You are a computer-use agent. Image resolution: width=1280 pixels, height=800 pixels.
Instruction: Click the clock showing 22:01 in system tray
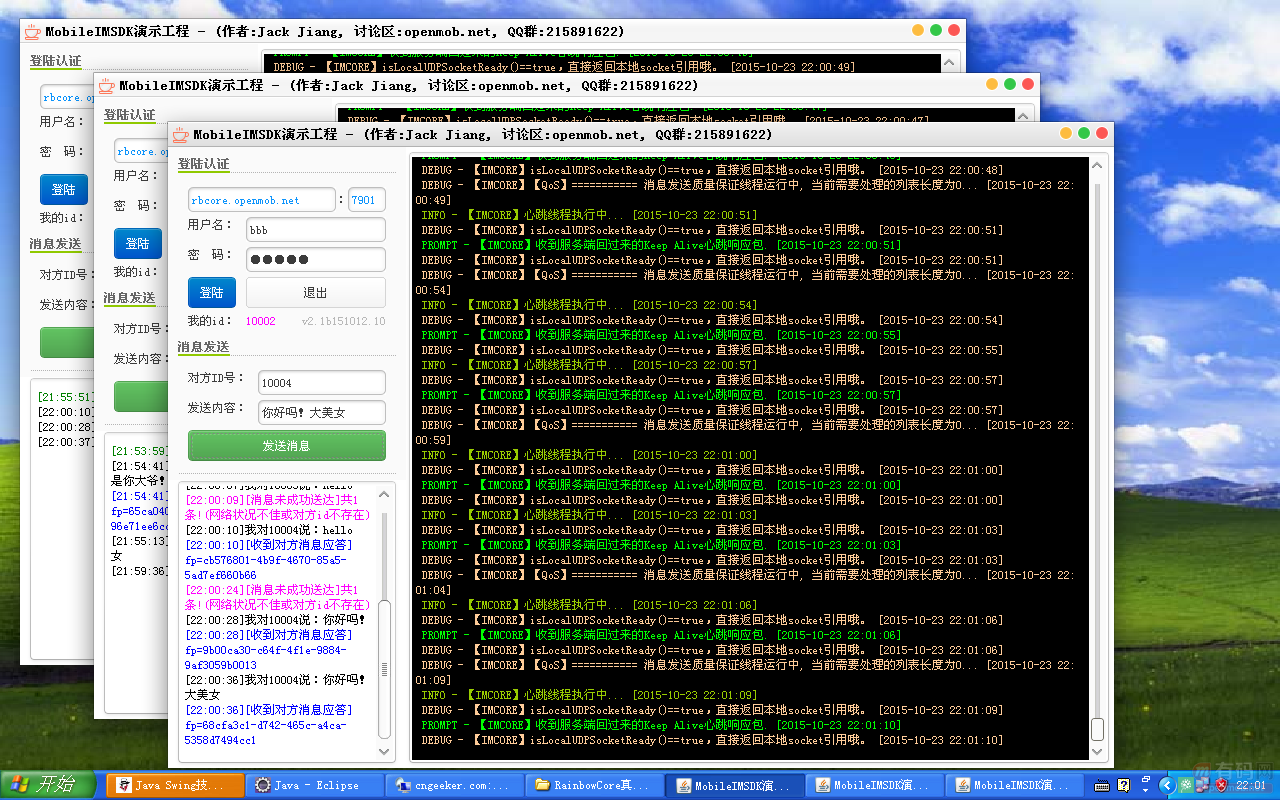click(x=1253, y=785)
